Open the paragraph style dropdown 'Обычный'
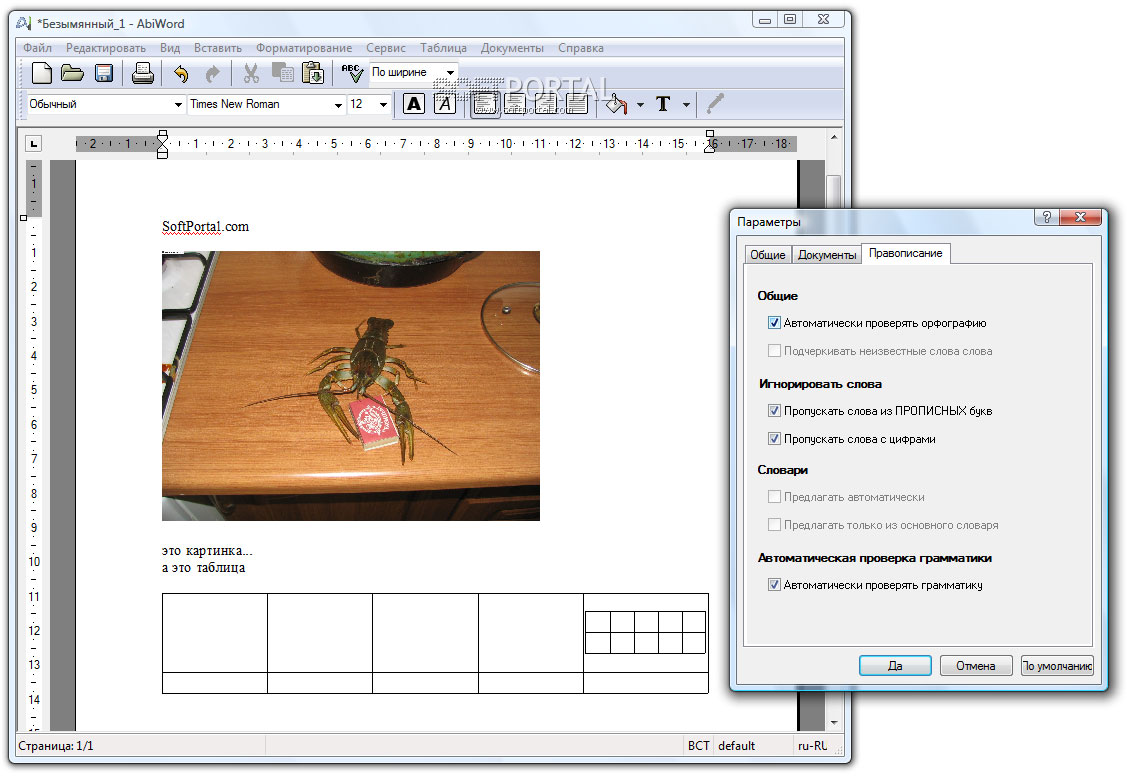This screenshot has height=779, width=1130. point(106,104)
